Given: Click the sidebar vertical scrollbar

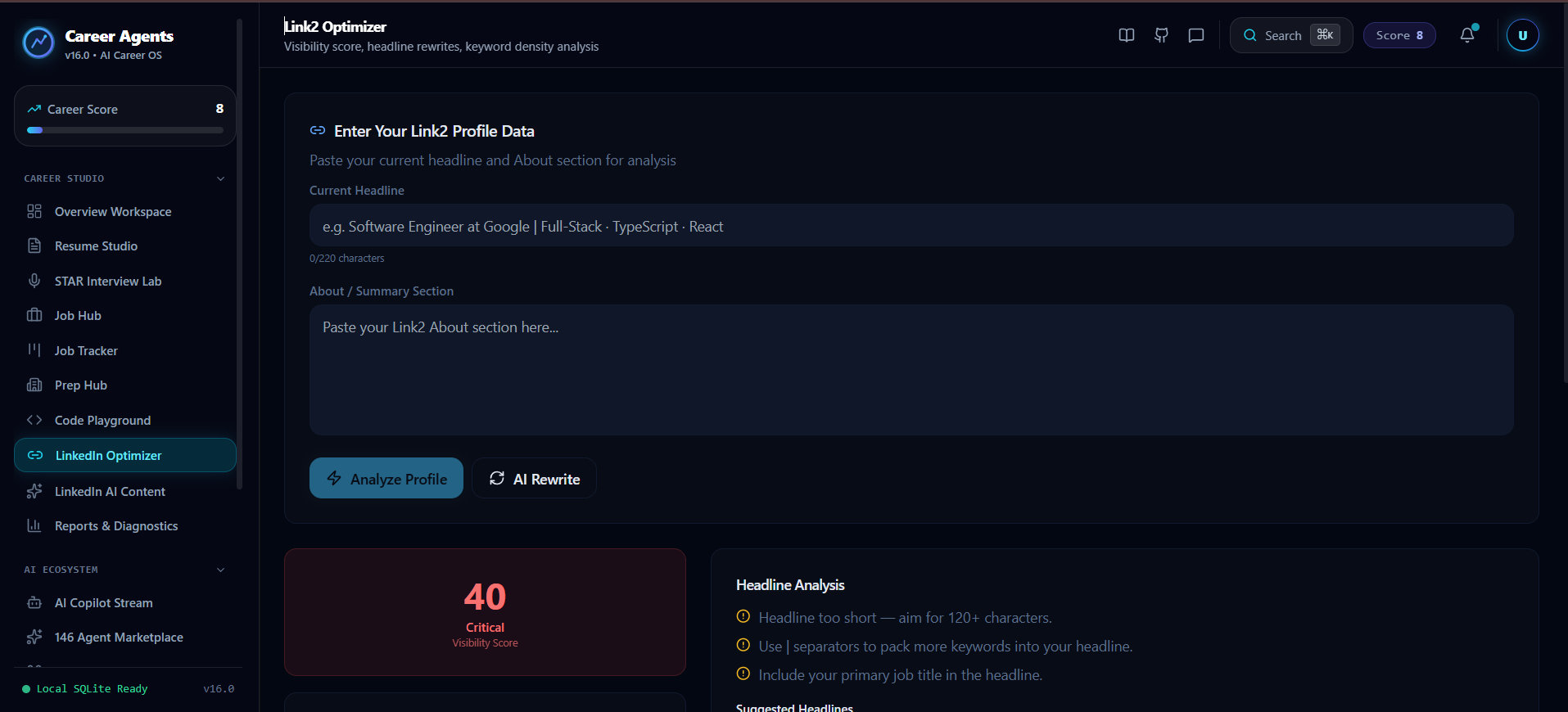Looking at the screenshot, I should [x=239, y=254].
